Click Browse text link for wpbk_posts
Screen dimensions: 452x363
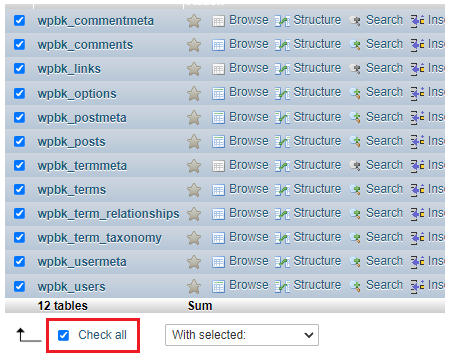tap(249, 141)
